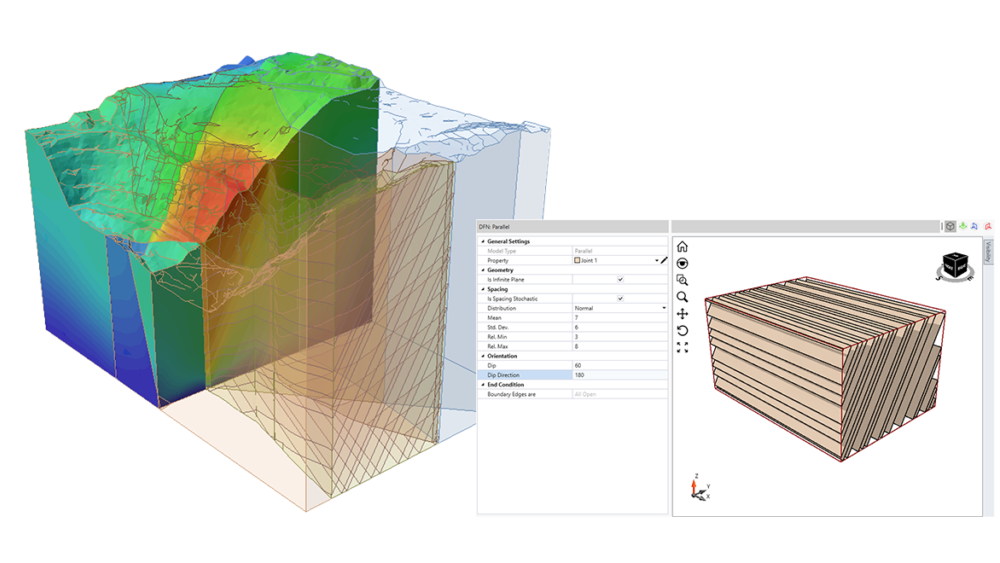Collapse the Spacing section
Screen dimensions: 1000x563
coord(483,289)
